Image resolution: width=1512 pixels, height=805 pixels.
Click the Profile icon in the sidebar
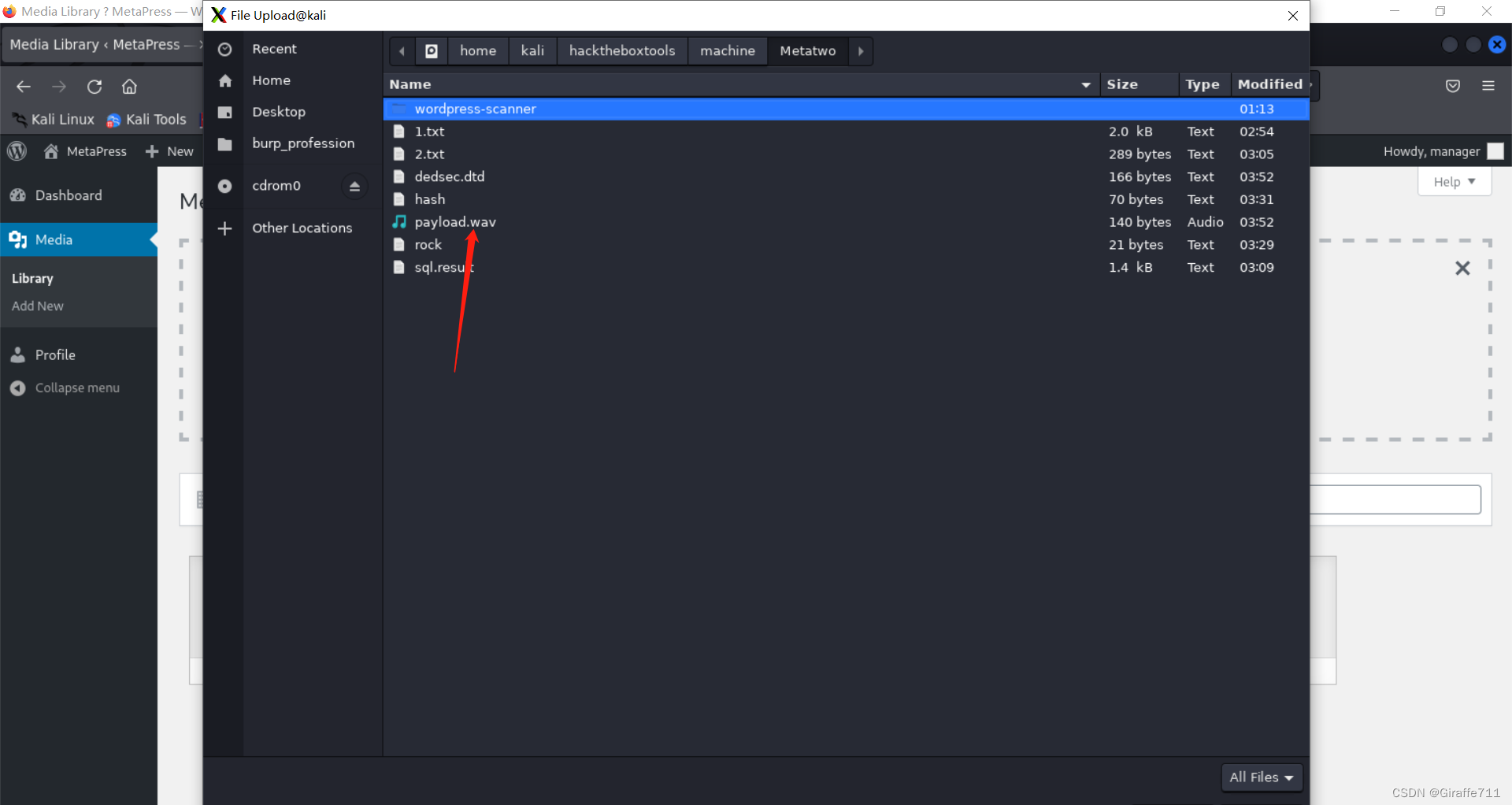tap(17, 354)
